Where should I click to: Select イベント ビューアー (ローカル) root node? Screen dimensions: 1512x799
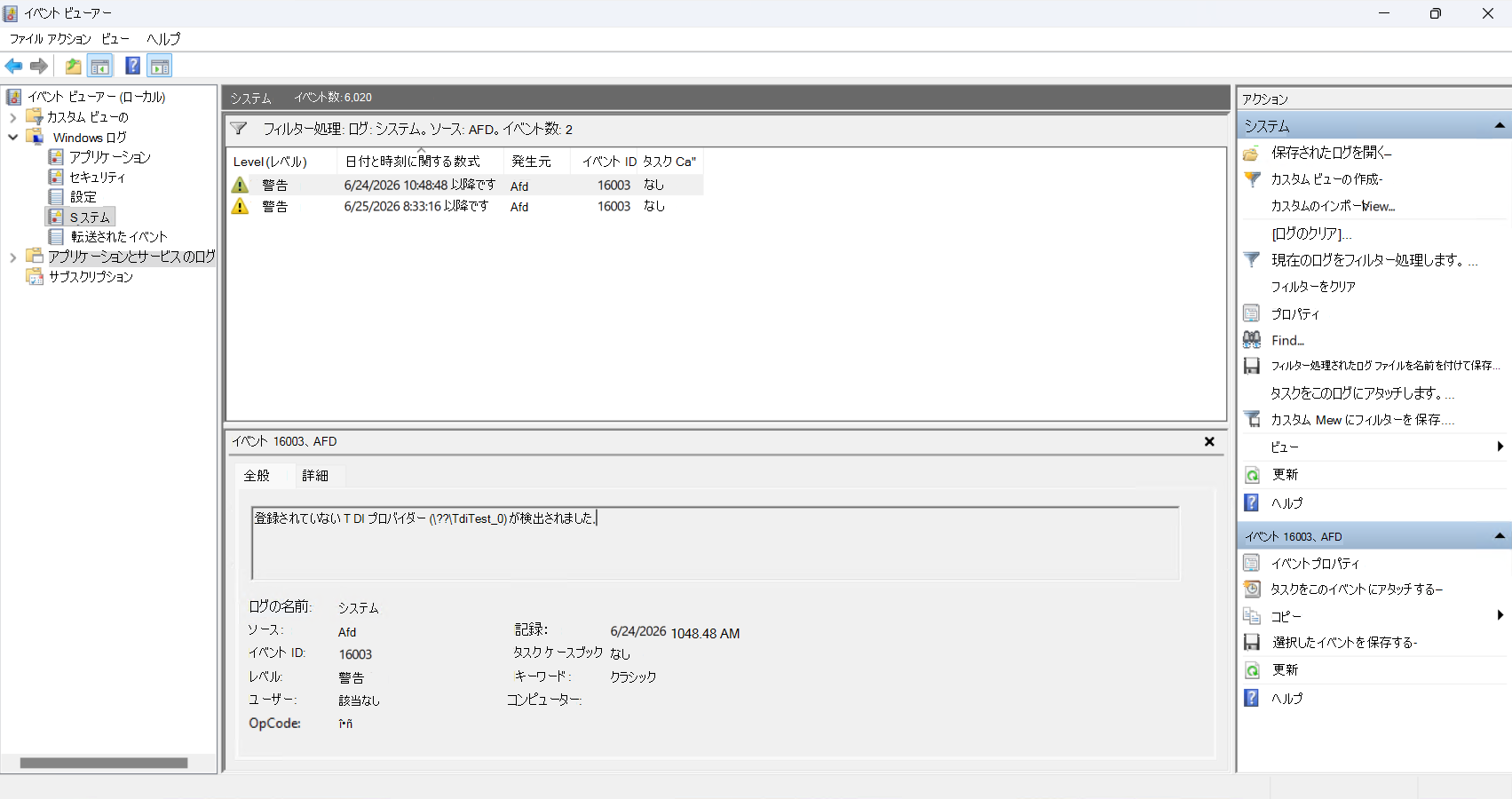click(96, 97)
